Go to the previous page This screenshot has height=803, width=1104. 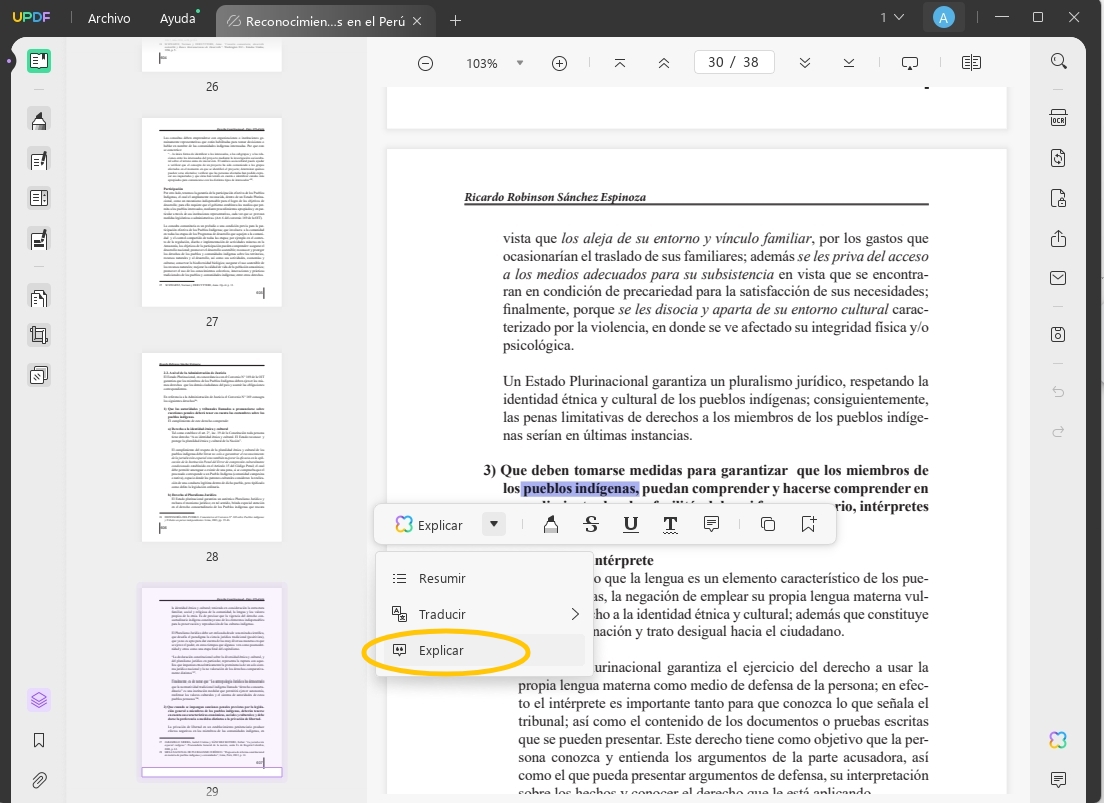click(x=663, y=63)
